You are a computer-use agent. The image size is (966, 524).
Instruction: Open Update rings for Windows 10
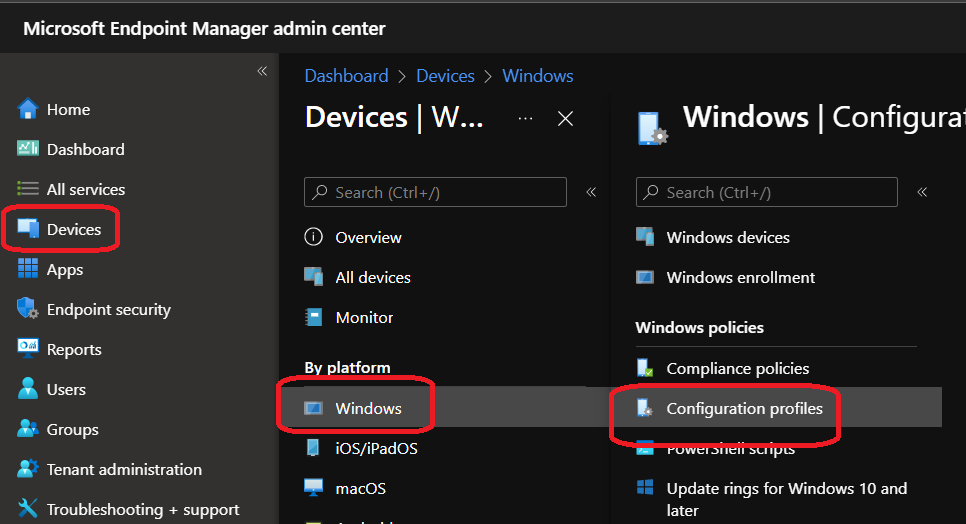coord(786,489)
